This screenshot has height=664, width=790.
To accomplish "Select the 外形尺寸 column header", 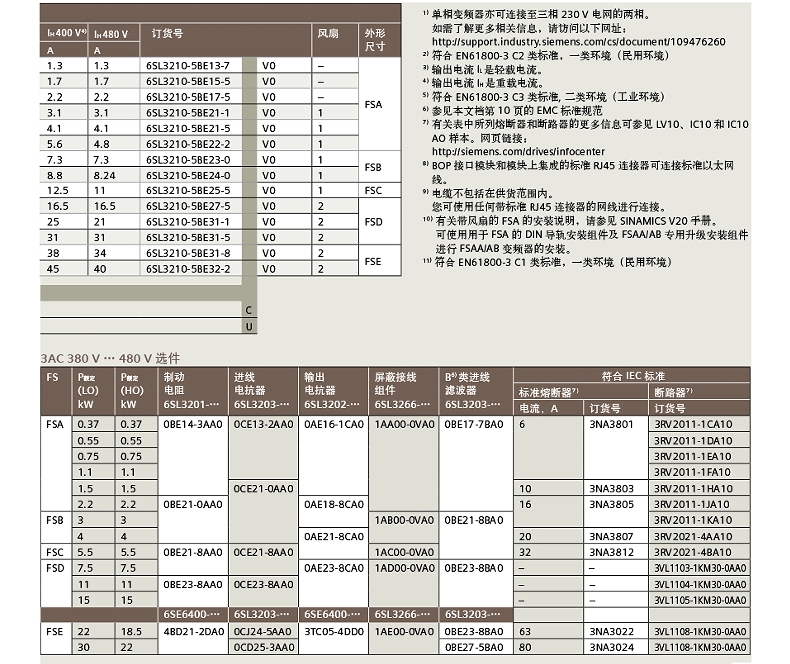I will pyautogui.click(x=375, y=40).
